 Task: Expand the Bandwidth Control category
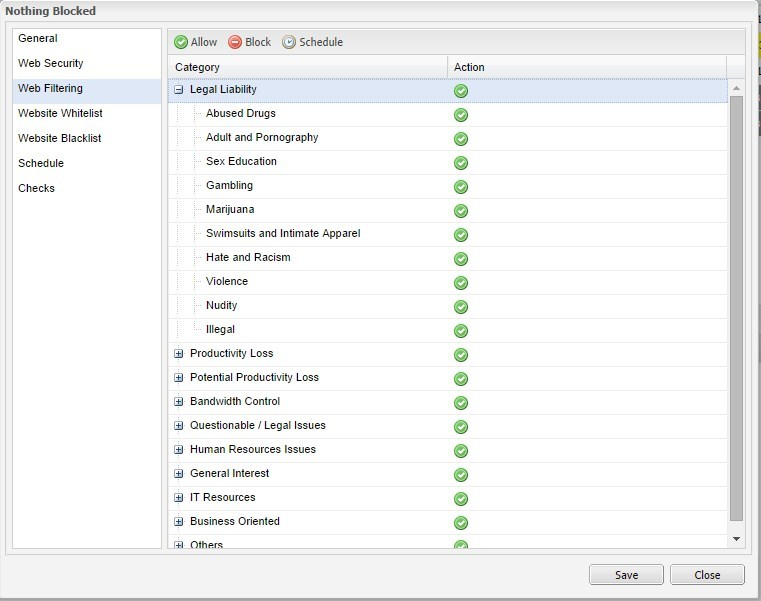click(179, 401)
